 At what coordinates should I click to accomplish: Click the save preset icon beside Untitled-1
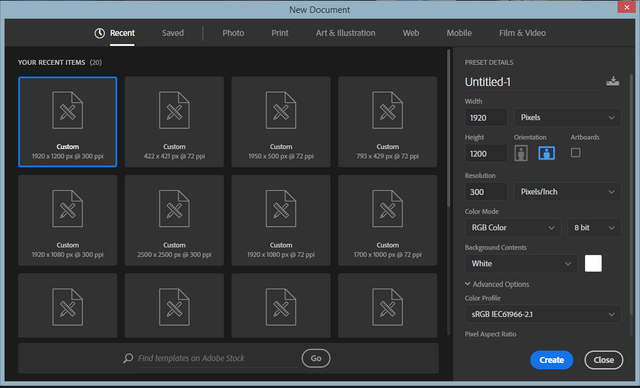point(612,81)
